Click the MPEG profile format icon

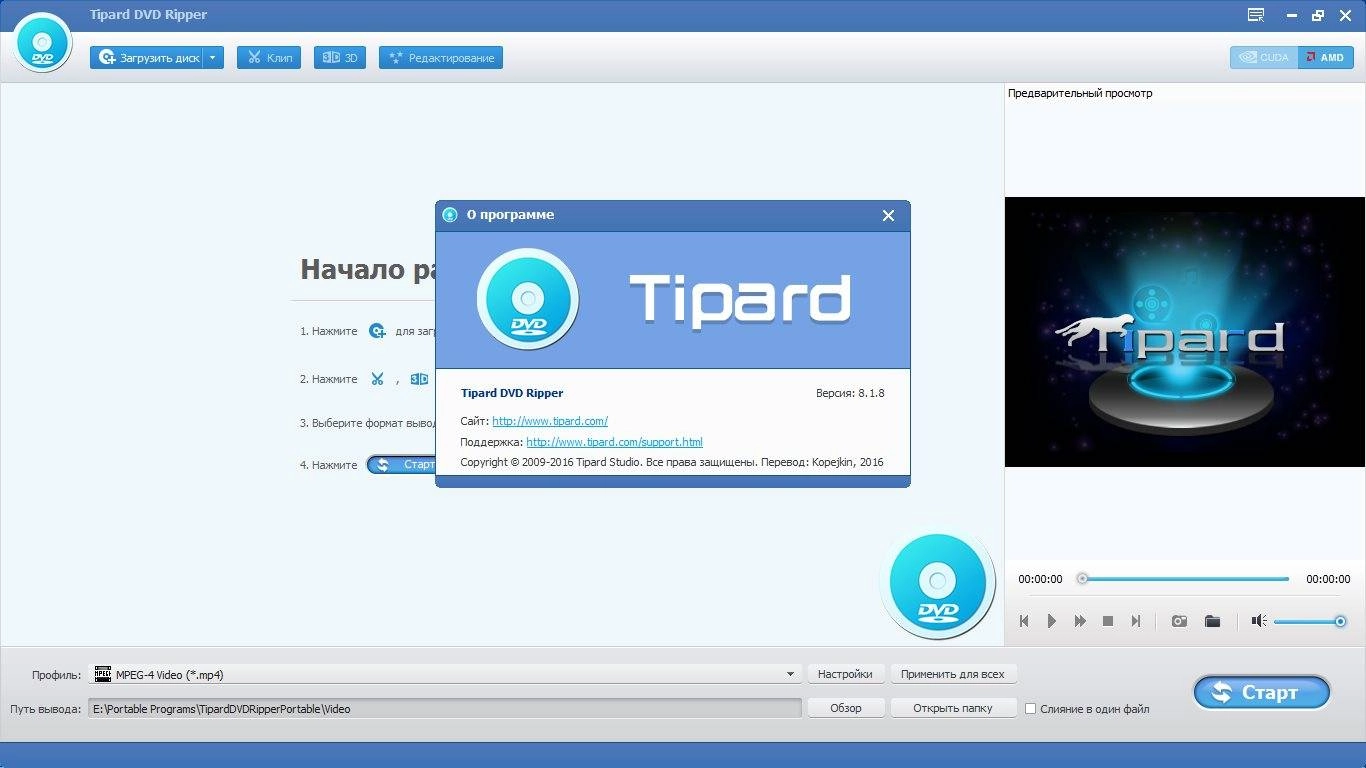pos(103,674)
